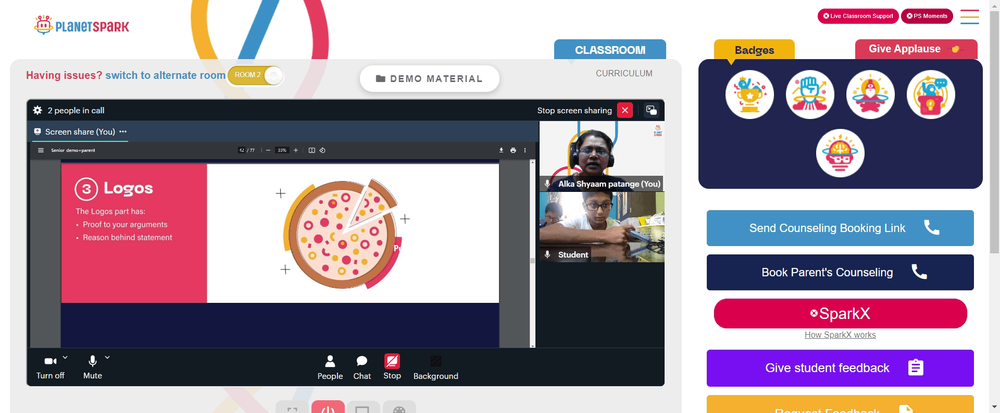
Task: Click Stop screen share button in toolbar
Action: (392, 366)
